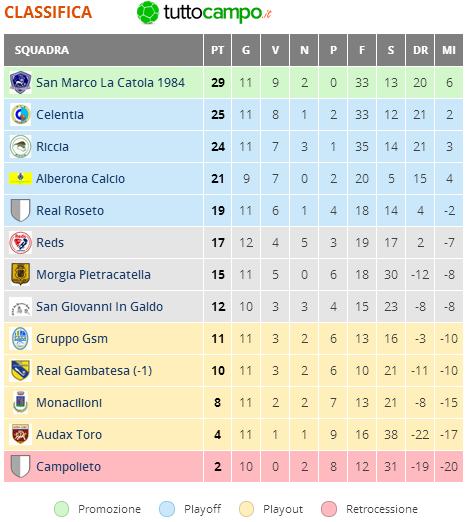Click the Riccia club crest icon
466x522 pixels.
20,146
